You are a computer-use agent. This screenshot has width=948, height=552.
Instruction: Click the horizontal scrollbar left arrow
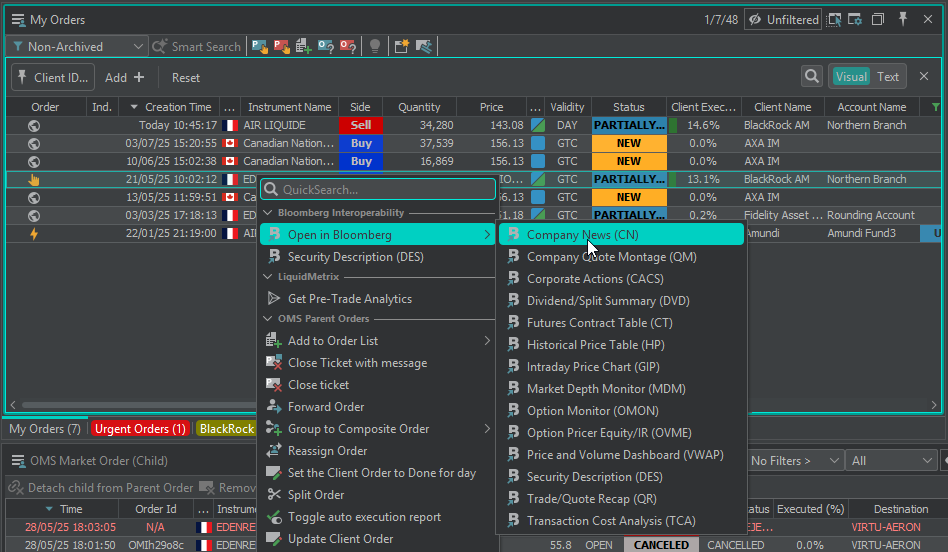(x=13, y=405)
